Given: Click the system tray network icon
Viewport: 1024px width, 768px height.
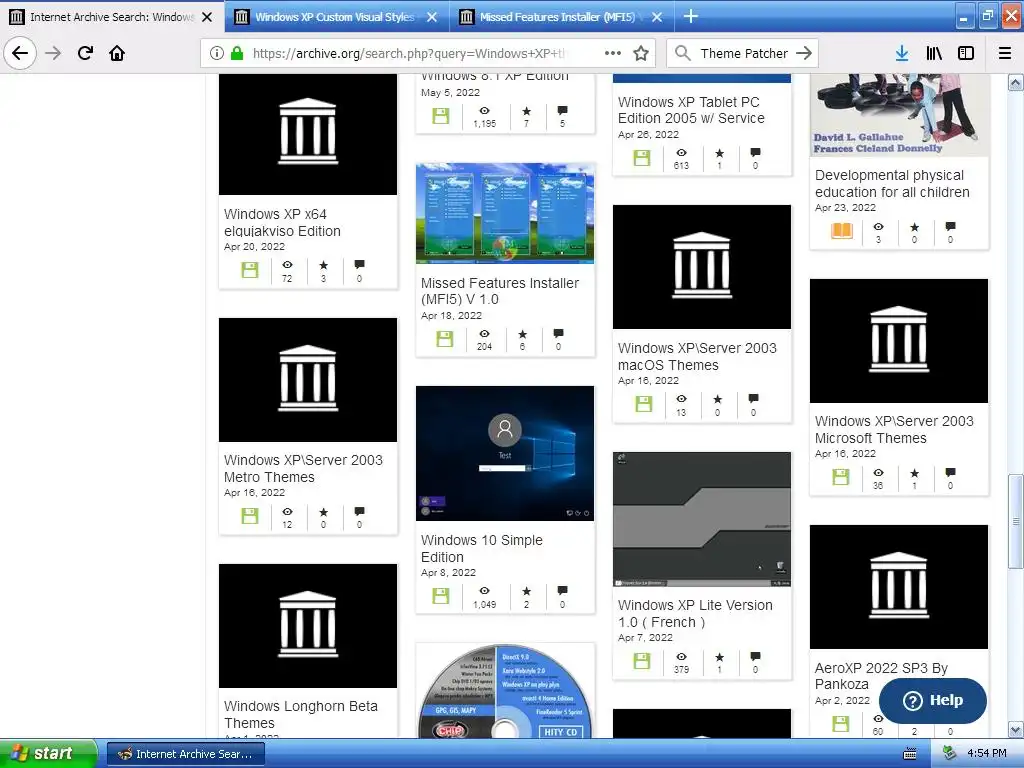Looking at the screenshot, I should tap(949, 753).
